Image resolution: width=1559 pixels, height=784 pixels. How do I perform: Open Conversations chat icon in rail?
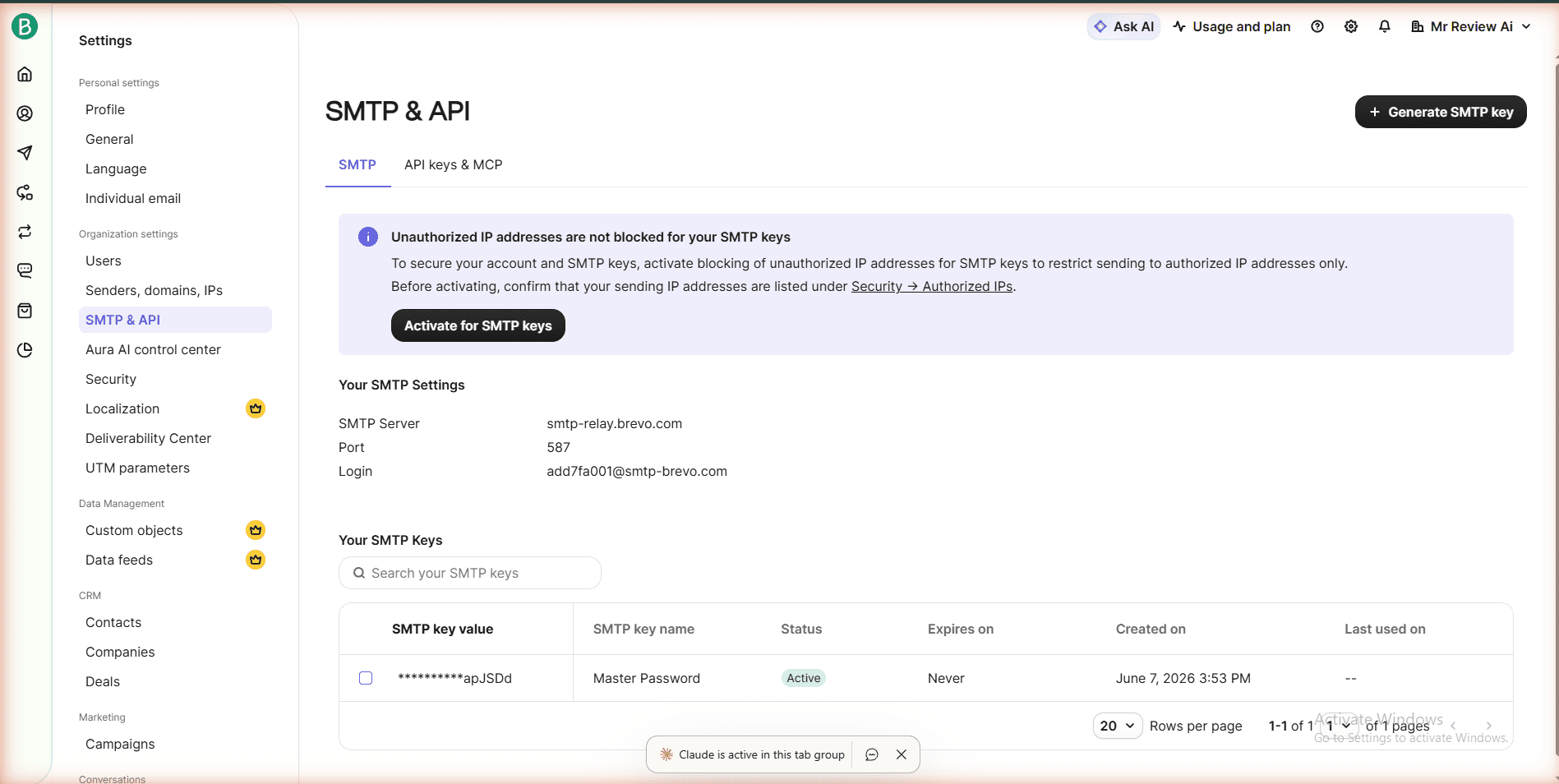[25, 270]
